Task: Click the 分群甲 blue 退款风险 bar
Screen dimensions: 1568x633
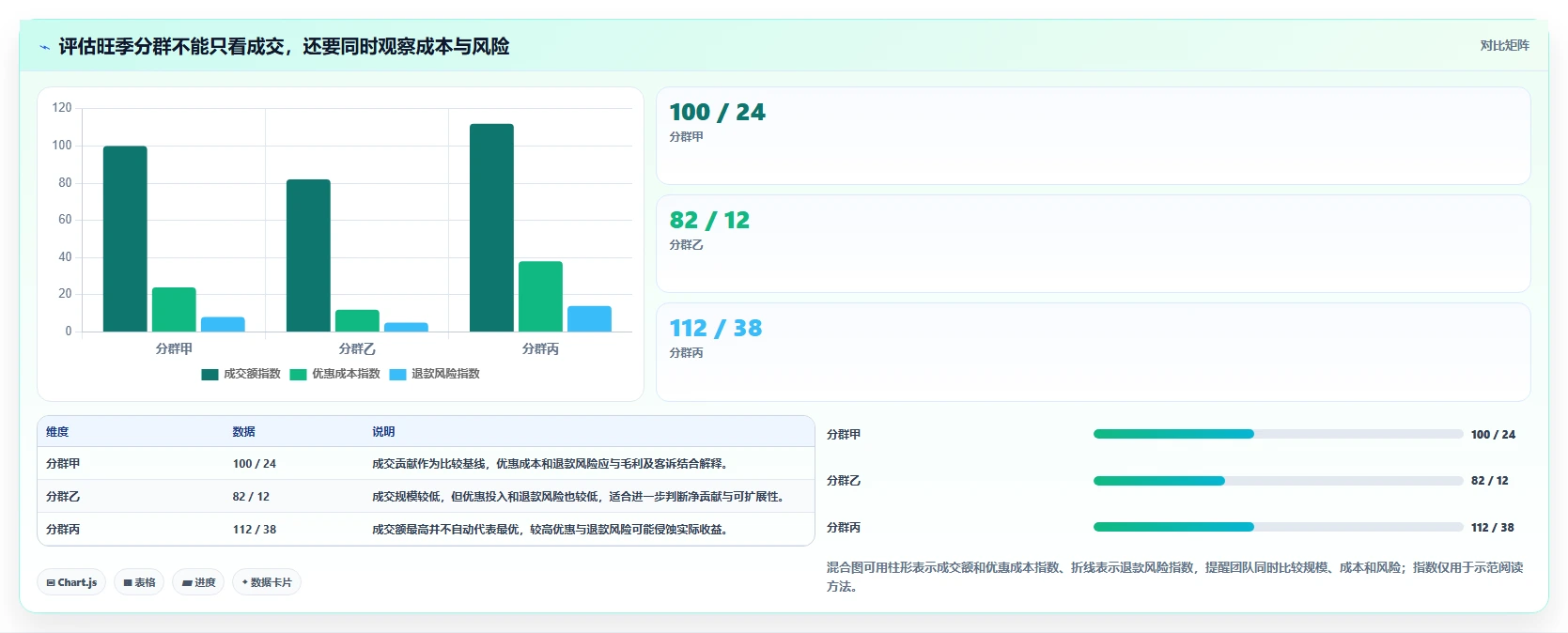Action: [223, 324]
